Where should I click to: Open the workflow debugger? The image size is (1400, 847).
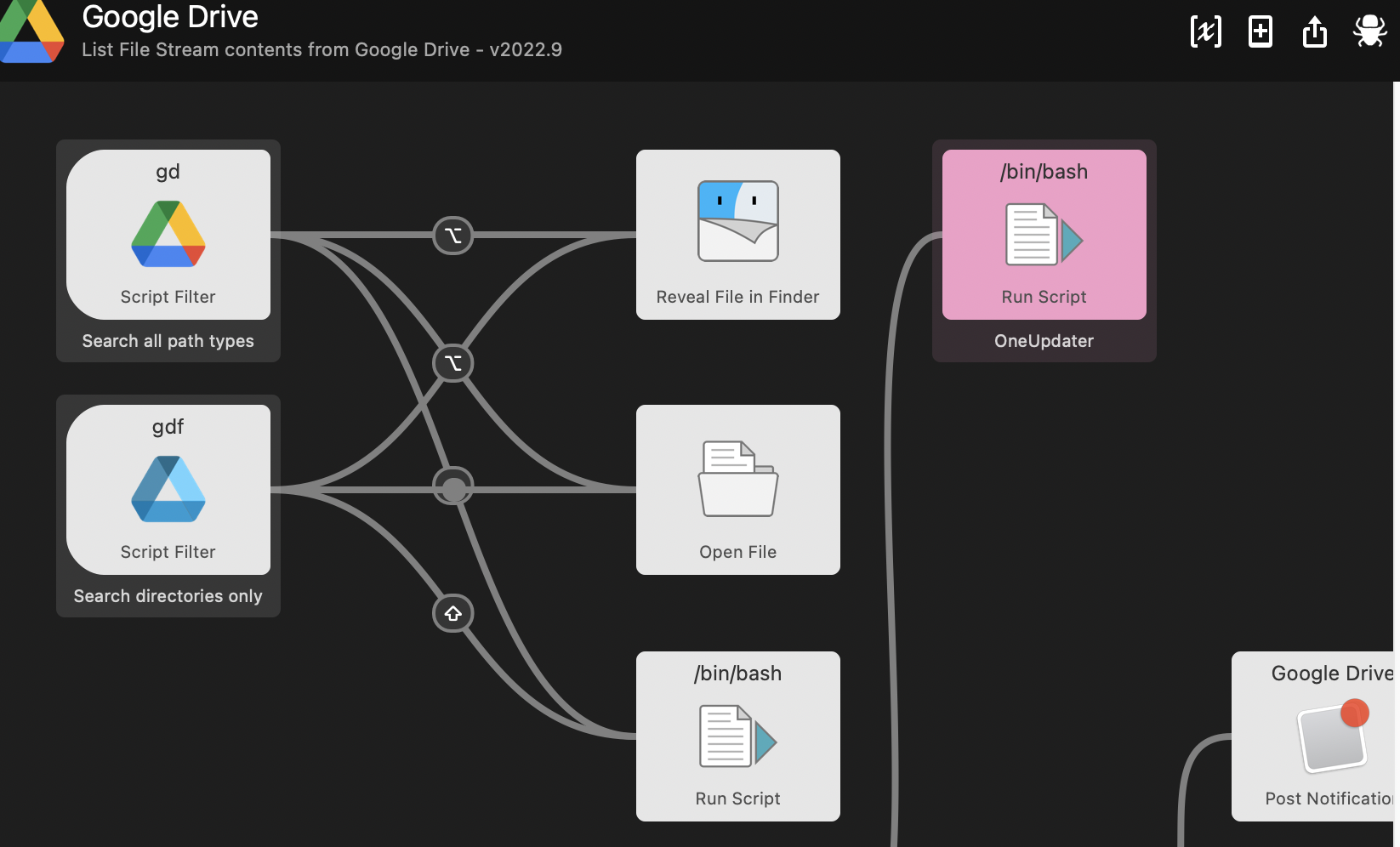pos(1369,31)
